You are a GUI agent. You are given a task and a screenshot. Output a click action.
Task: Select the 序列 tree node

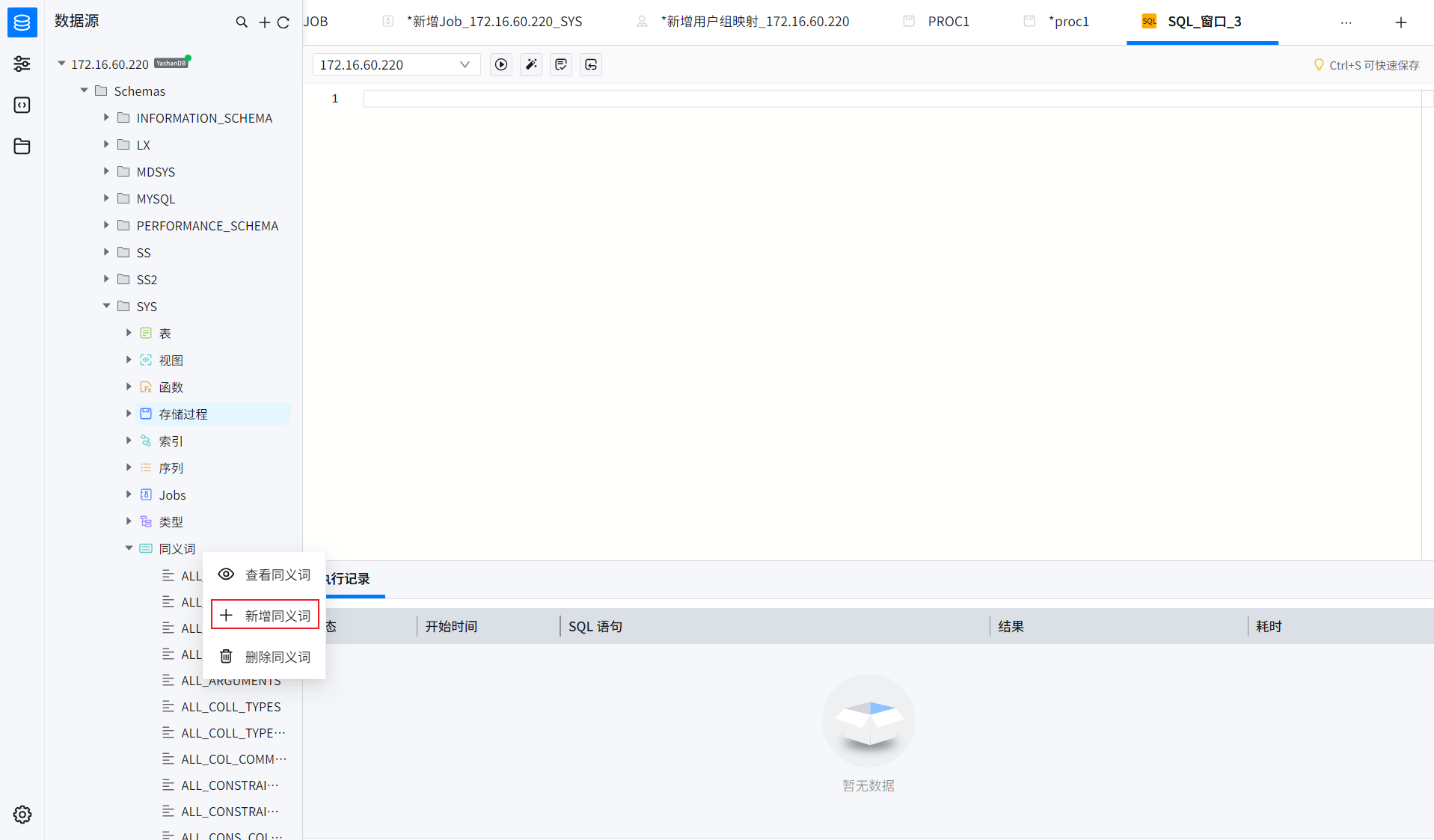pos(171,467)
